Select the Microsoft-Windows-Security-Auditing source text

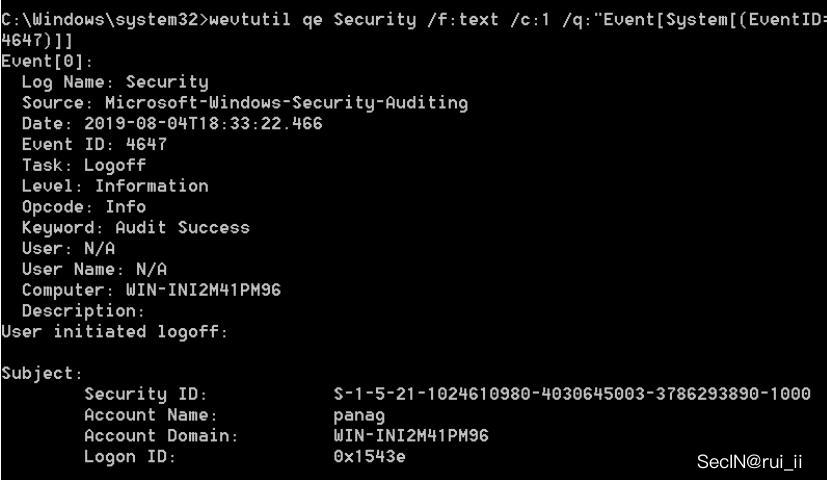286,102
